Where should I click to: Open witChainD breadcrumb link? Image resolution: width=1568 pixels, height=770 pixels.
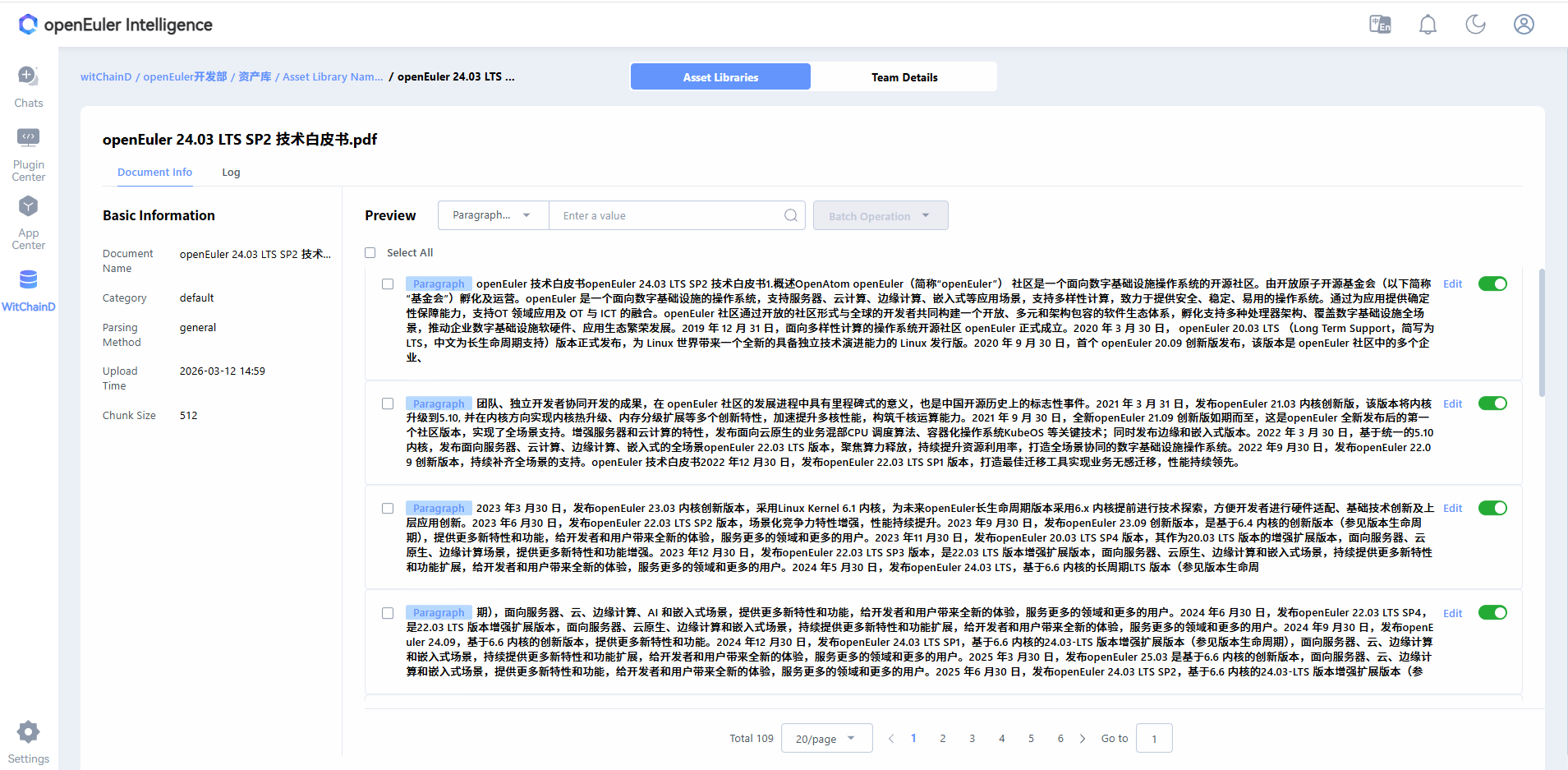[x=106, y=77]
